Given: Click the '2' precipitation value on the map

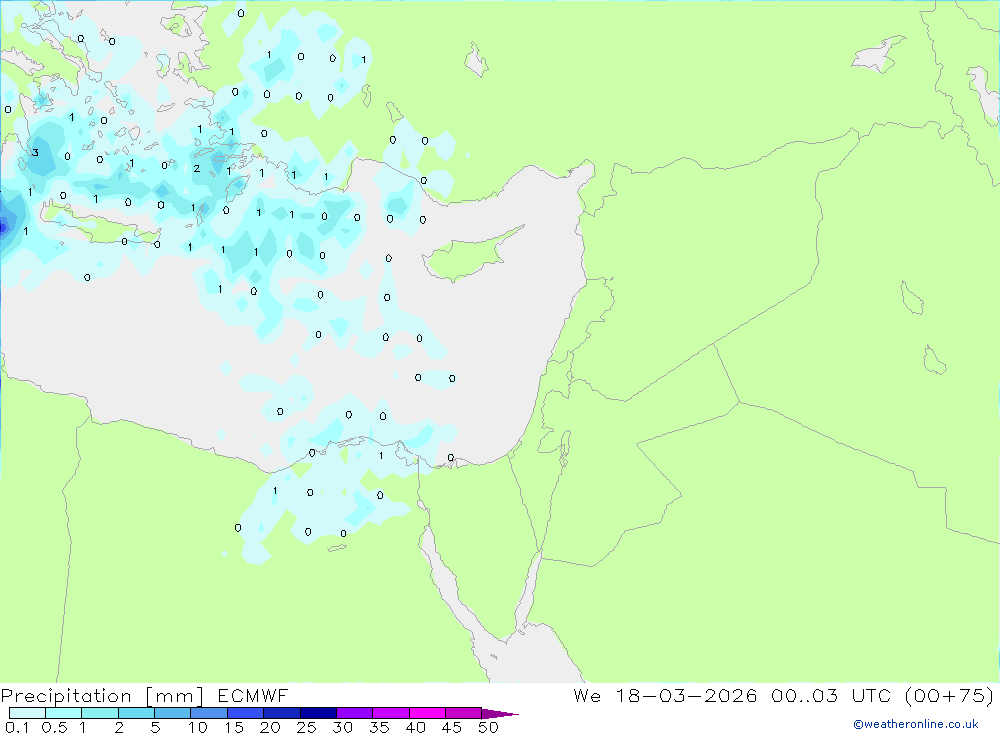Looking at the screenshot, I should (196, 168).
